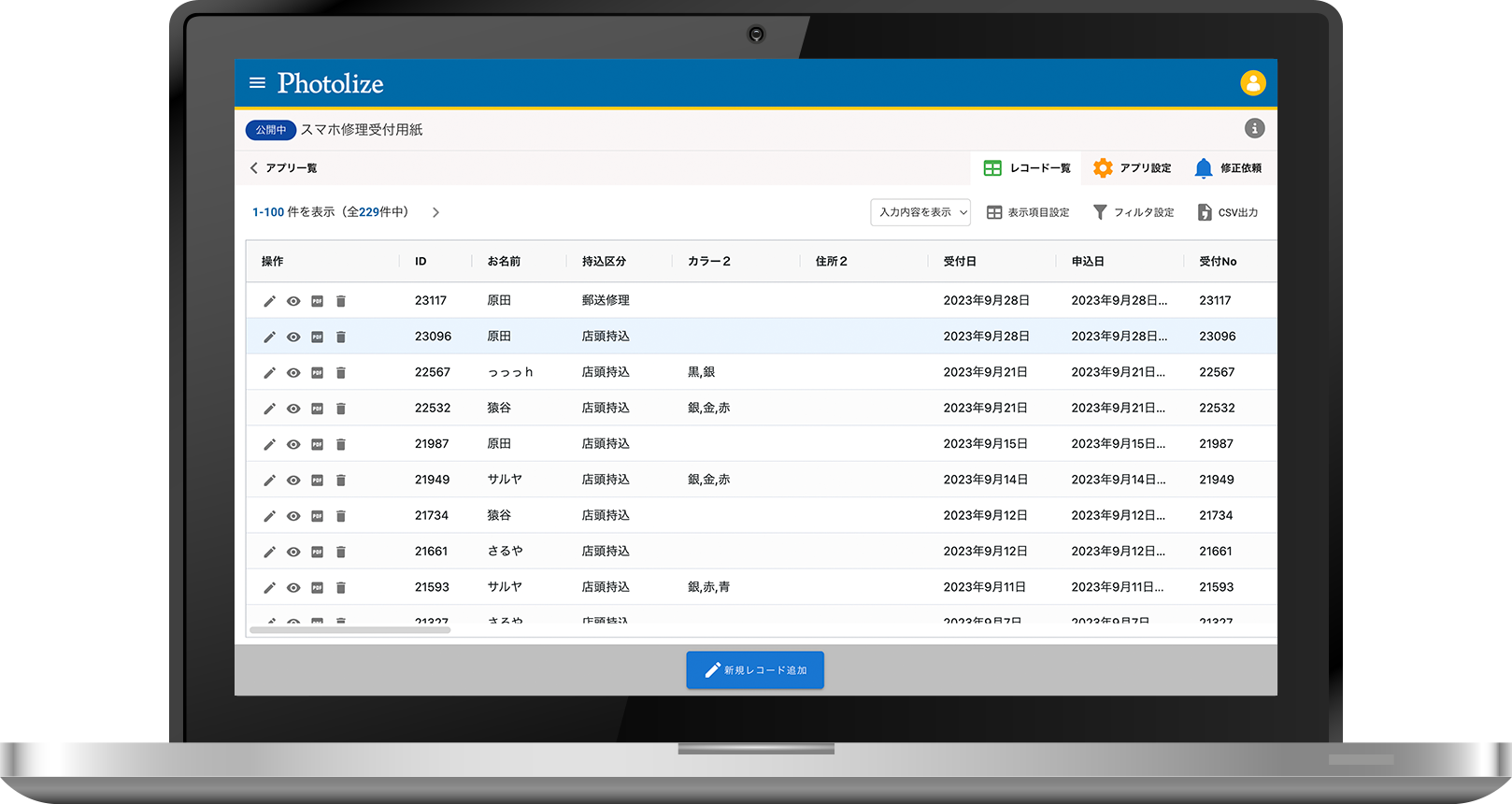Delete record 21987 with trash icon
This screenshot has width=1512, height=804.
click(341, 444)
